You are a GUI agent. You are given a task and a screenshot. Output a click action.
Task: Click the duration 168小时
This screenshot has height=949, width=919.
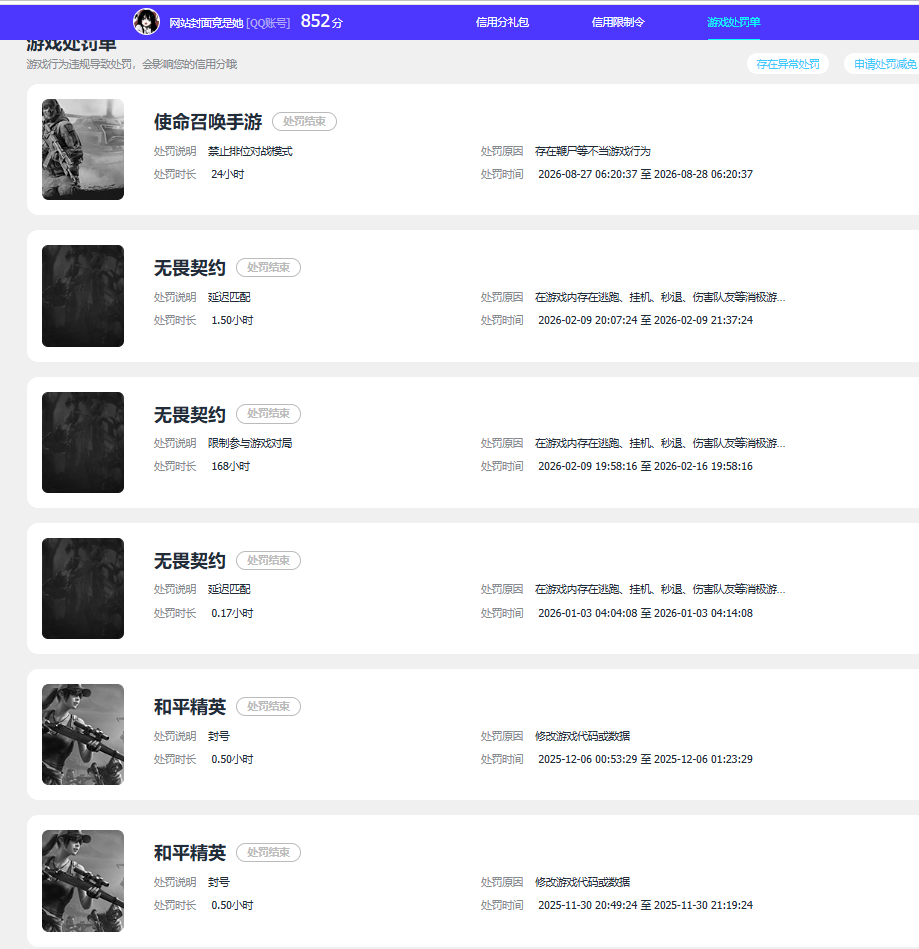coord(231,467)
